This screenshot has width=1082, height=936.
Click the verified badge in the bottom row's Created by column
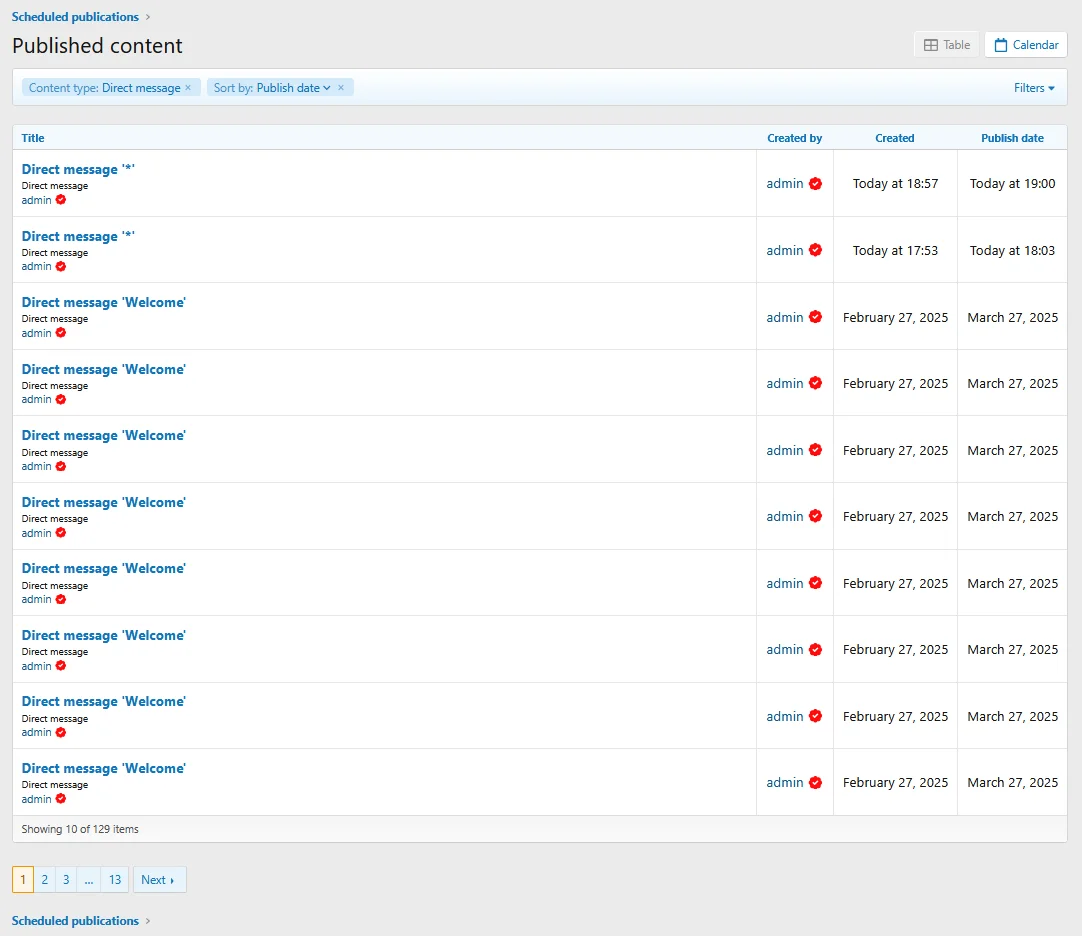817,782
